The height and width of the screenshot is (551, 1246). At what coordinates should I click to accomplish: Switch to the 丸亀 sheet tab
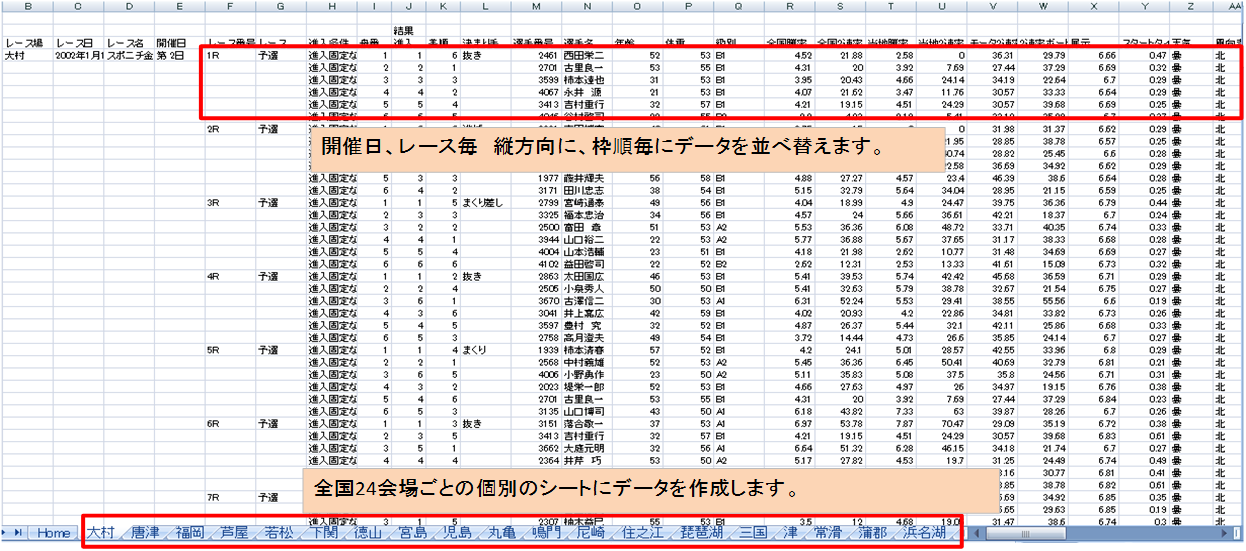click(502, 533)
